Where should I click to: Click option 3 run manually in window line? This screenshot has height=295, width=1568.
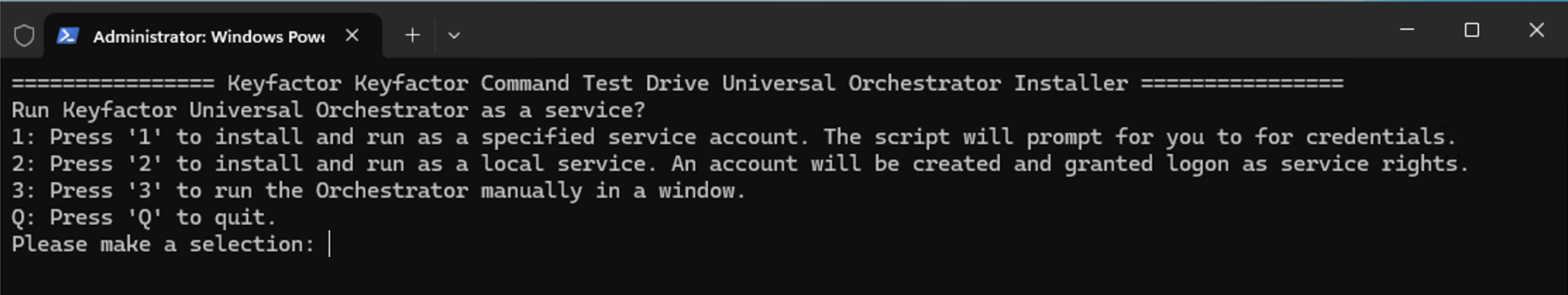pyautogui.click(x=378, y=191)
